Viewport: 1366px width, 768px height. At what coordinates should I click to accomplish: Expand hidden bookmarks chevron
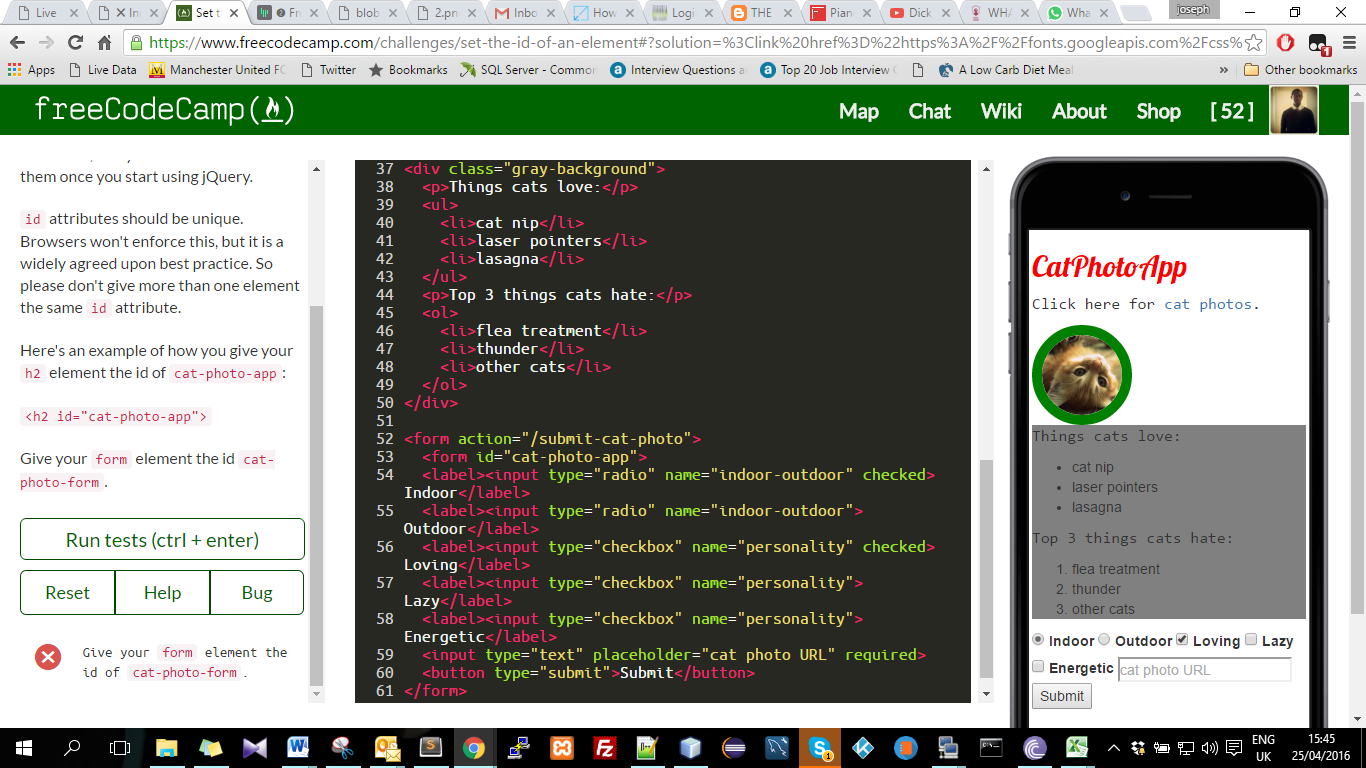1224,70
